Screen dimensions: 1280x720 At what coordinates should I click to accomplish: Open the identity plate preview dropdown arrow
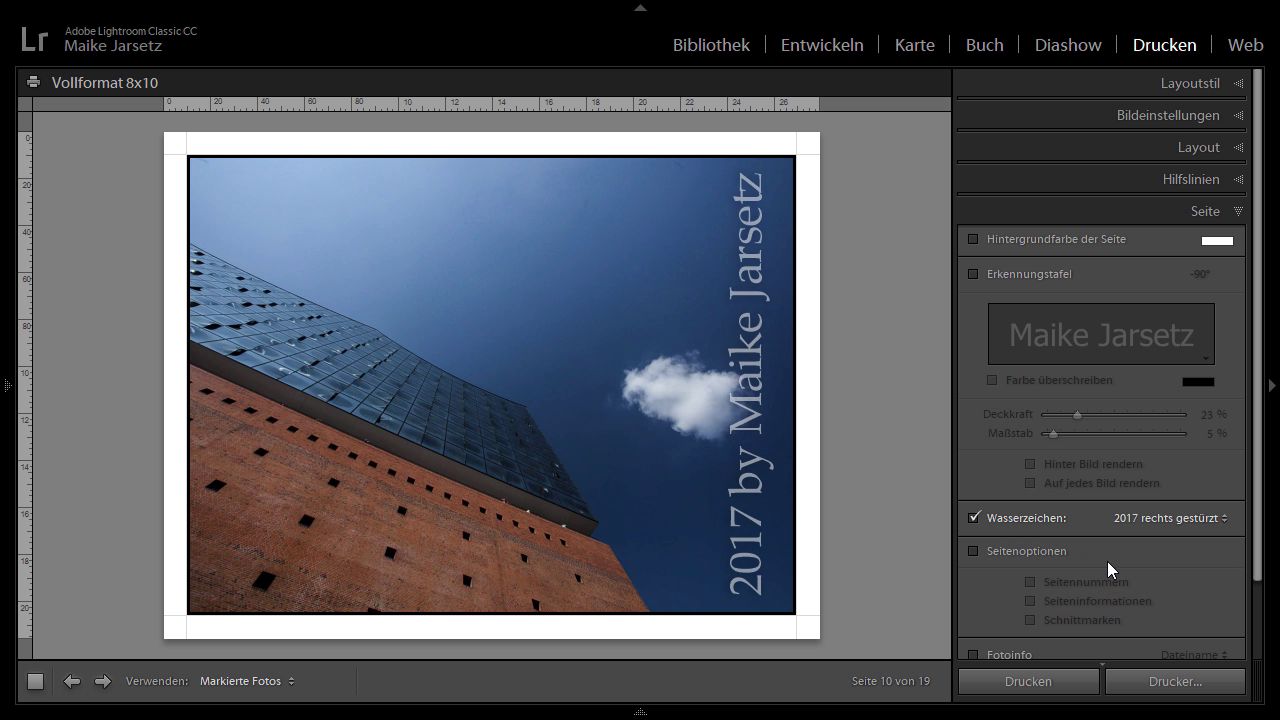[x=1206, y=358]
